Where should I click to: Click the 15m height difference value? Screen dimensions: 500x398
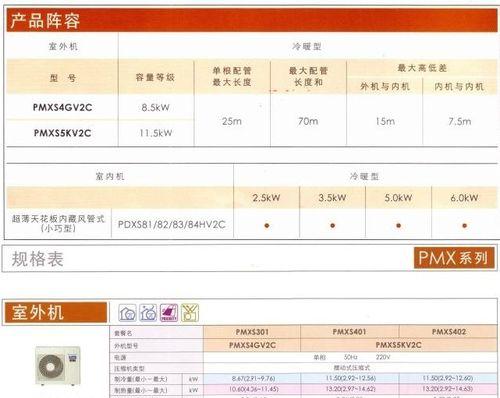(x=385, y=121)
